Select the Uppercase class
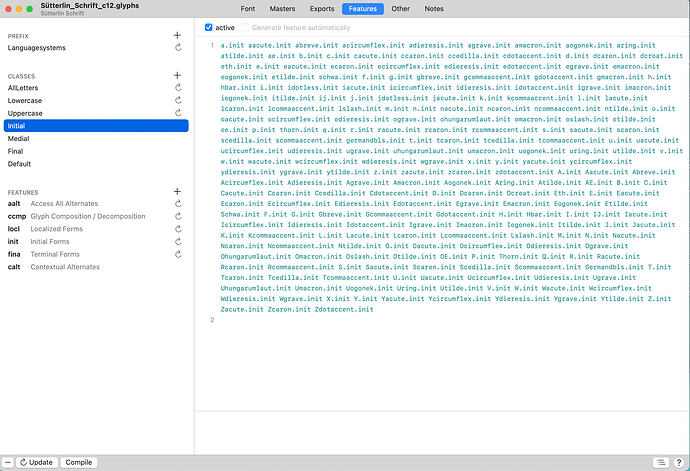Viewport: 690px width, 471px height. [96, 113]
